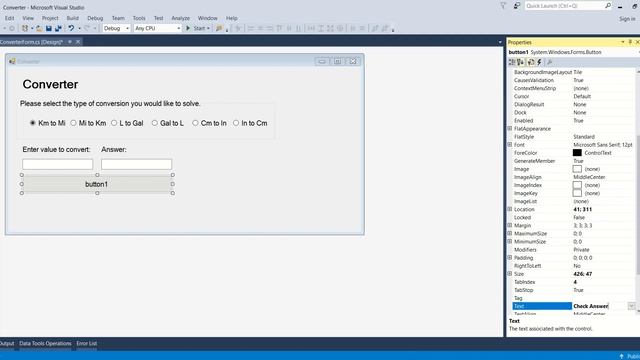The height and width of the screenshot is (360, 640).
Task: Click the Enabled property value True
Action: coord(578,120)
